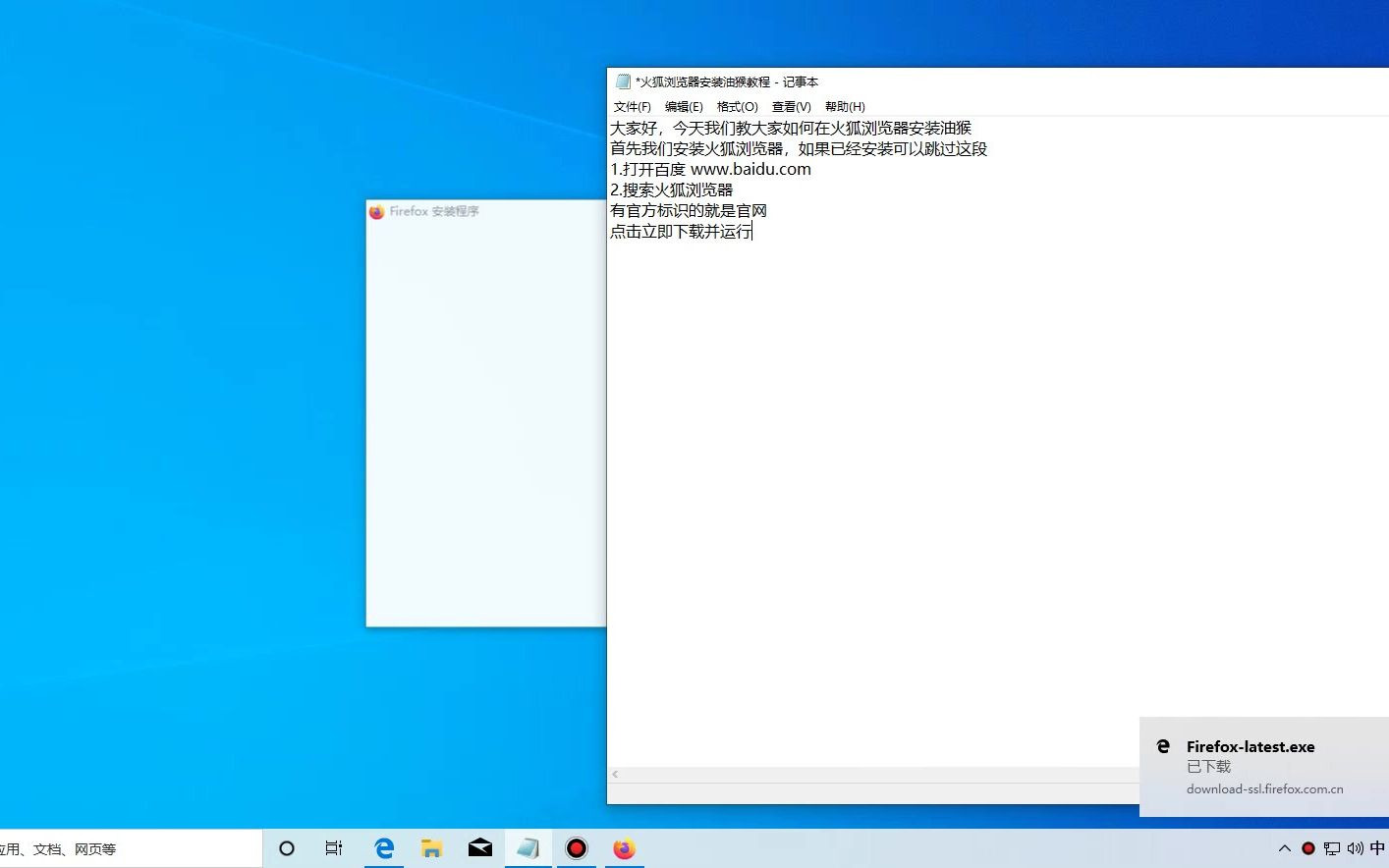Click the text 'www.baidu.com' in Notepad
Viewport: 1389px width, 868px height.
pyautogui.click(x=750, y=169)
